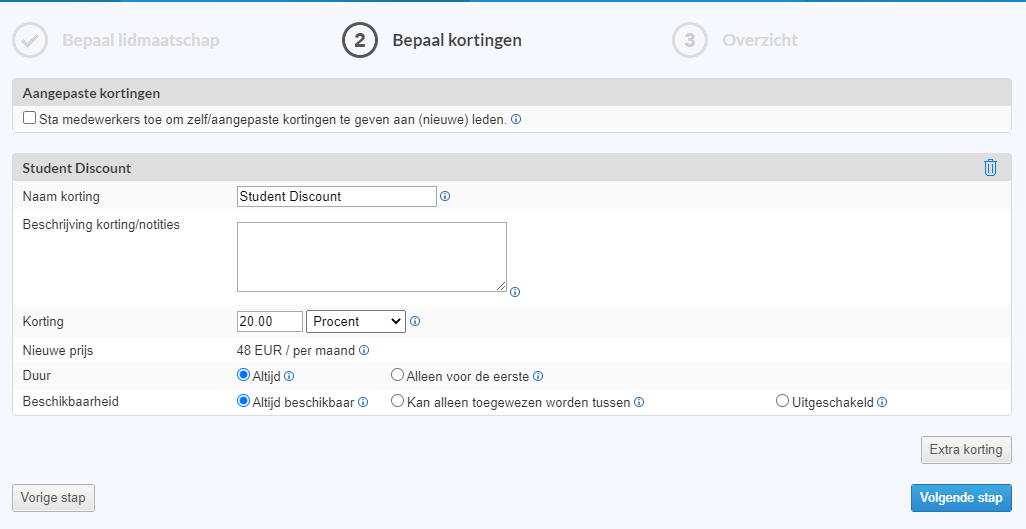Open info icon beside 48 EUR new price
The width and height of the screenshot is (1026, 529).
click(364, 350)
